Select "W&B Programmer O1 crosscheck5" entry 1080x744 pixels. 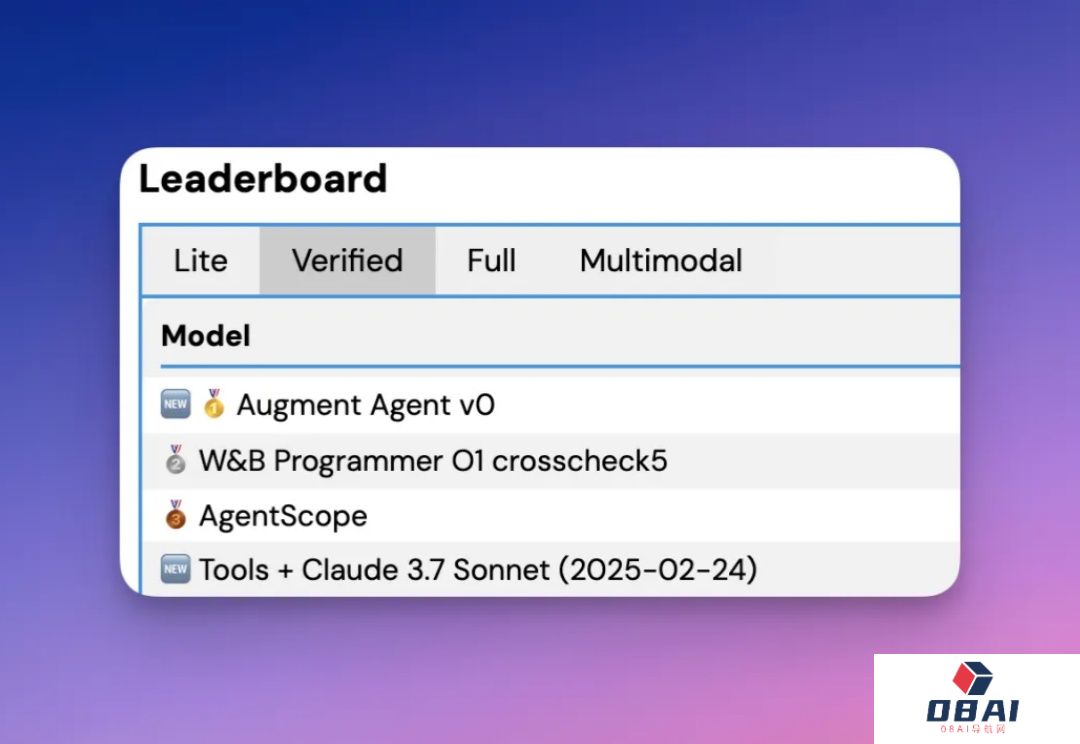(x=433, y=461)
